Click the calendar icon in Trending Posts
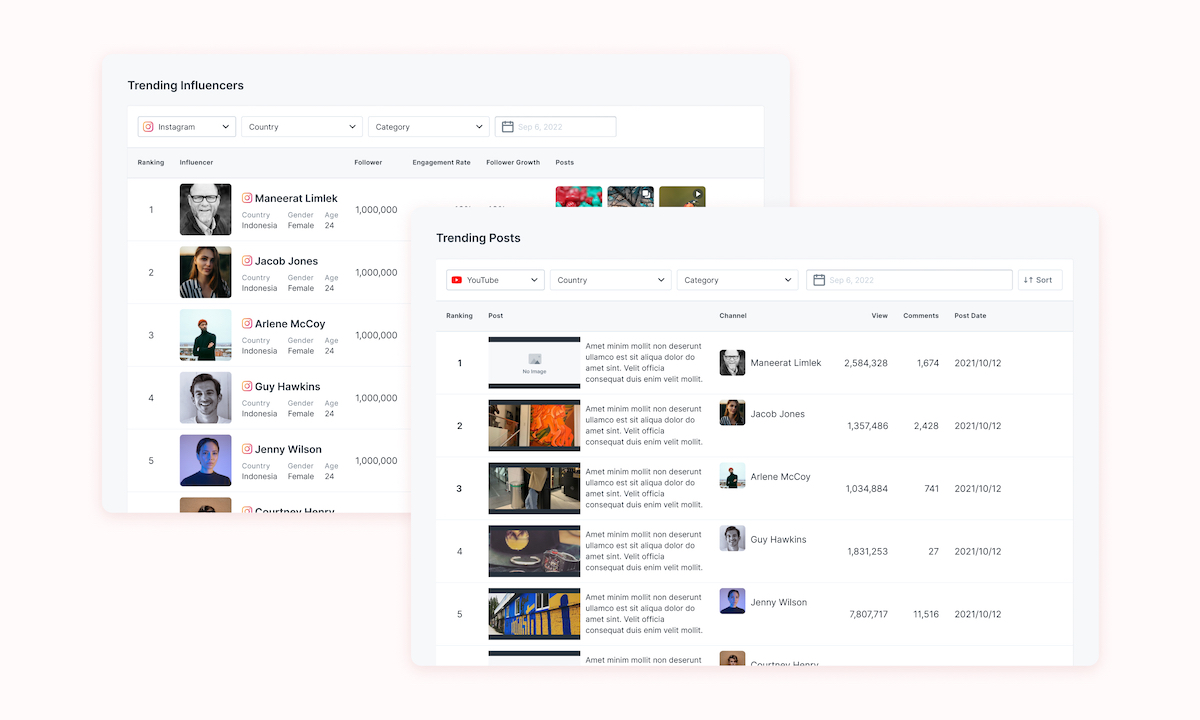The image size is (1200, 720). [x=819, y=280]
